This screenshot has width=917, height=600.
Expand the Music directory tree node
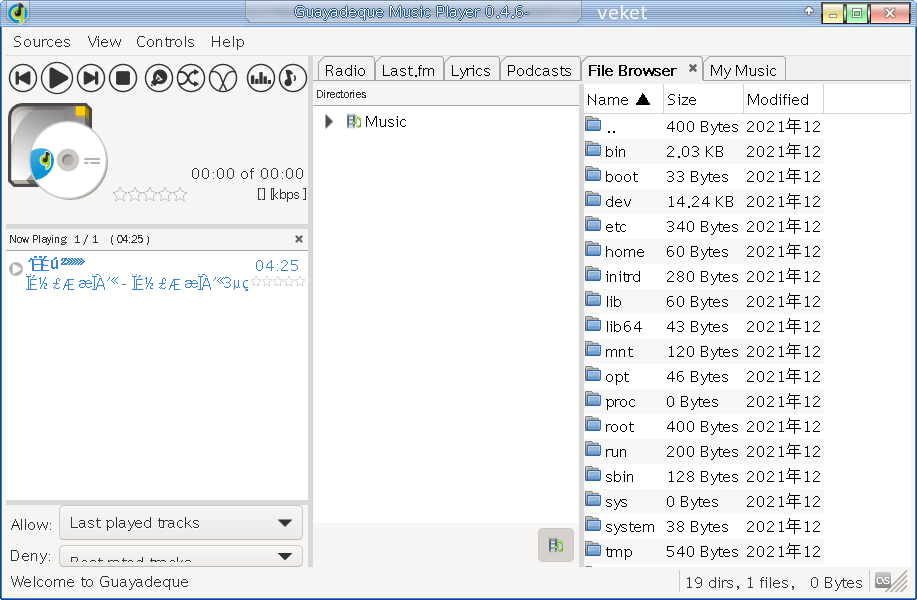[329, 122]
